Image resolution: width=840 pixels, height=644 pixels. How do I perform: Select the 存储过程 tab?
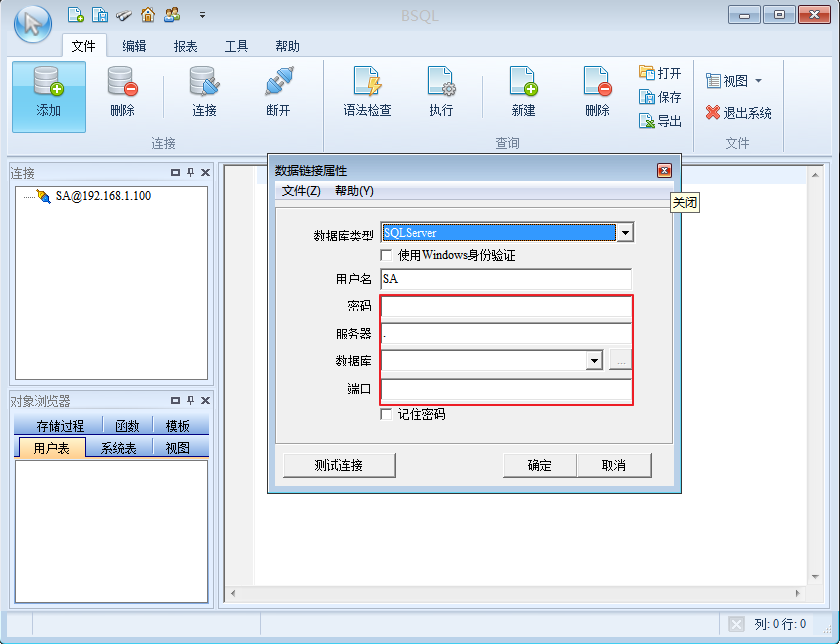pyautogui.click(x=59, y=426)
